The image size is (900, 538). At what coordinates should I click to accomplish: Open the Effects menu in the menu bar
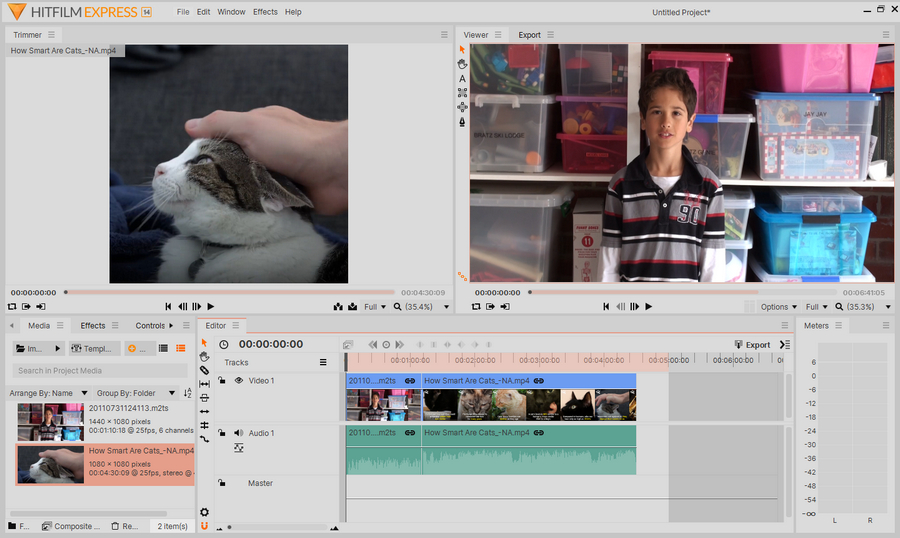265,12
